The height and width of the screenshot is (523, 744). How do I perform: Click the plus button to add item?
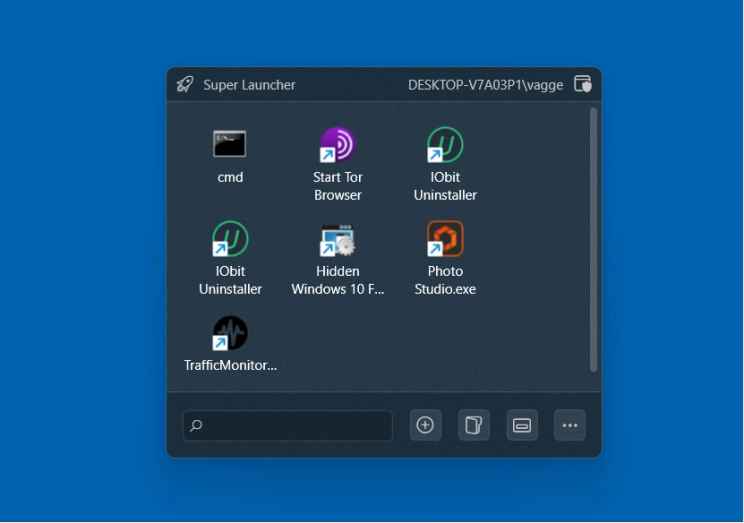425,425
